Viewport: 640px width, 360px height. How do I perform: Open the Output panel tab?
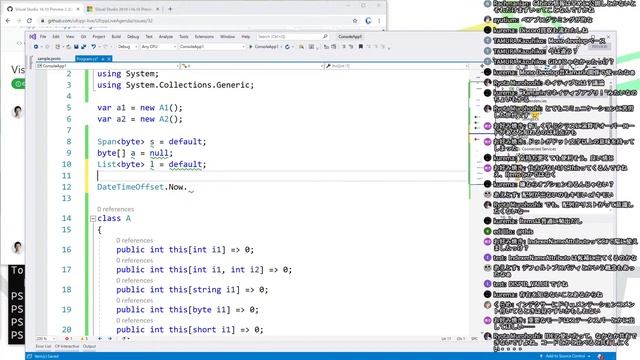tap(89, 347)
